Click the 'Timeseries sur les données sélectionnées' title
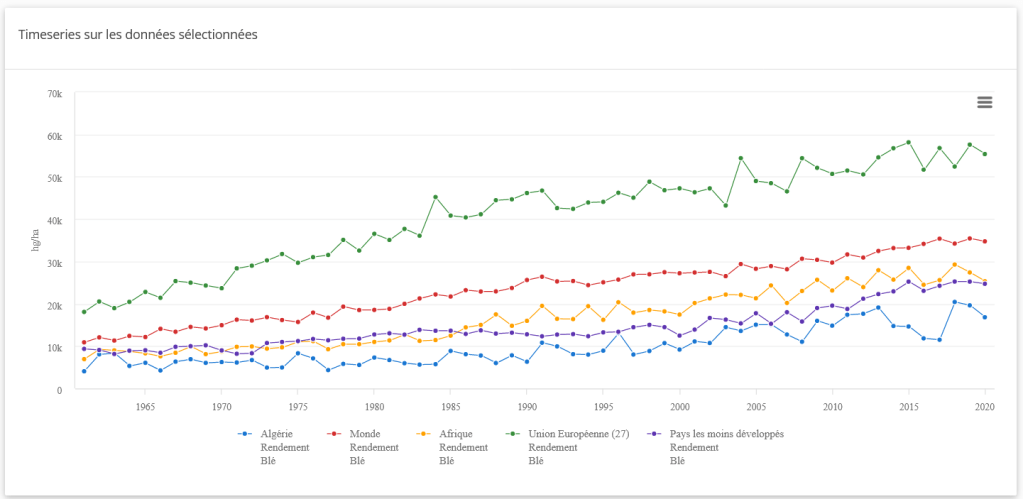This screenshot has height=499, width=1023. (x=138, y=35)
